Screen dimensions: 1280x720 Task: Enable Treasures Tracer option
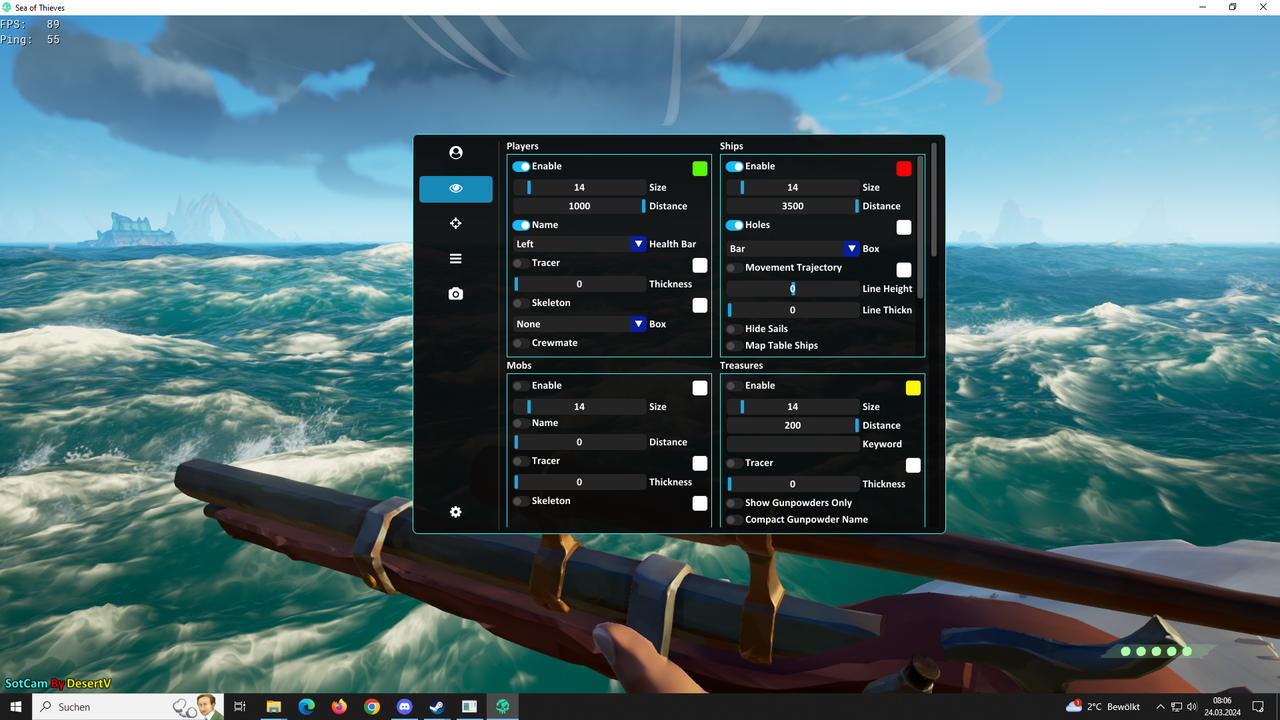coord(734,463)
